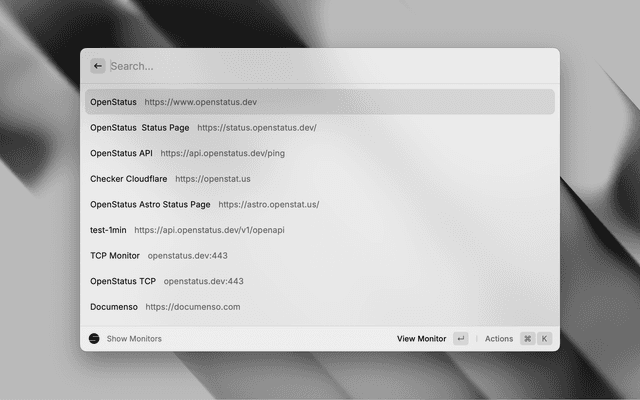Screen dimensions: 640x400
Task: Click the https://status.openstatus.dev/ URL text
Action: tap(257, 128)
